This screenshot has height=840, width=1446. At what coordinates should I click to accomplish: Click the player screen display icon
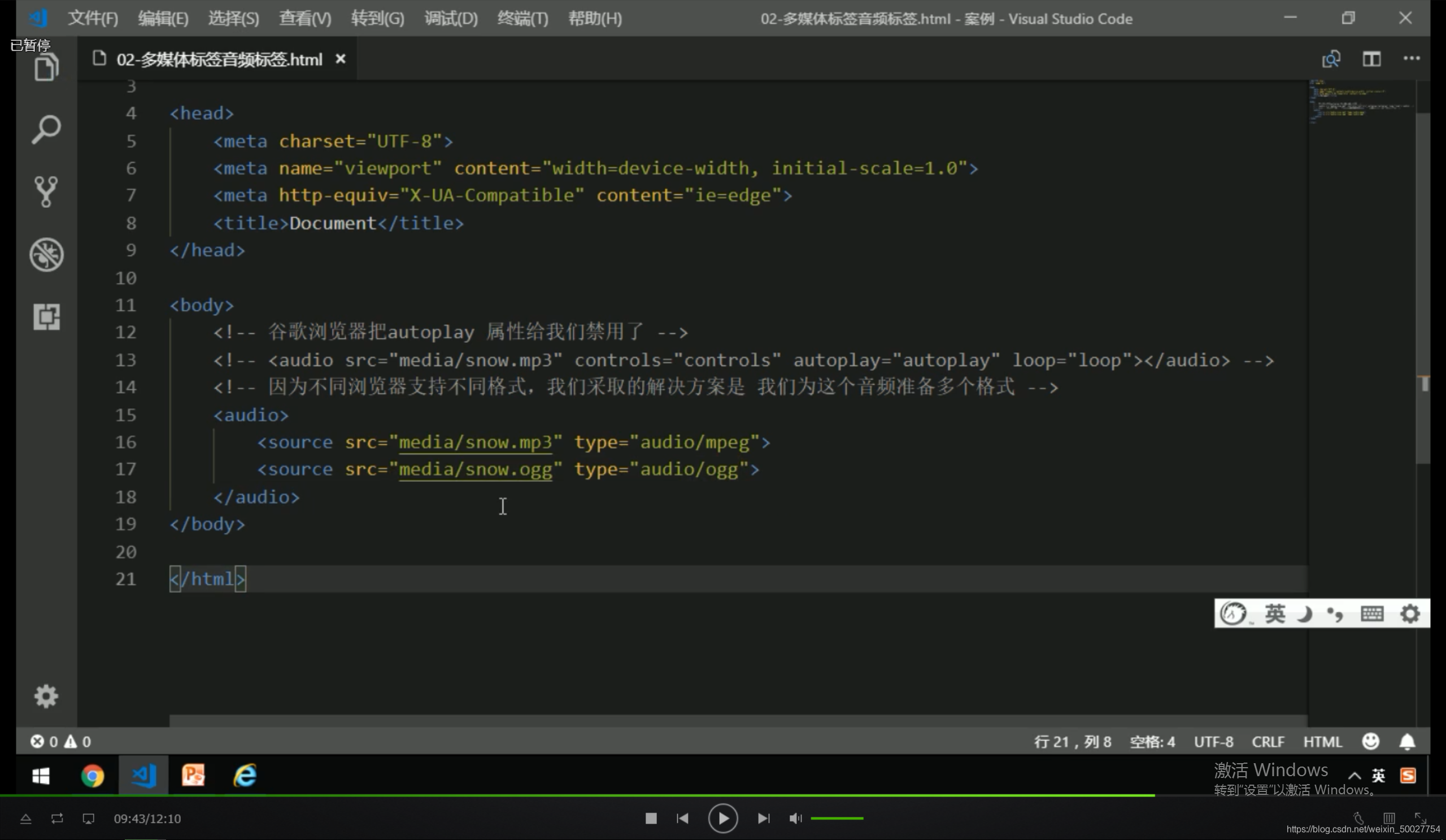(88, 819)
